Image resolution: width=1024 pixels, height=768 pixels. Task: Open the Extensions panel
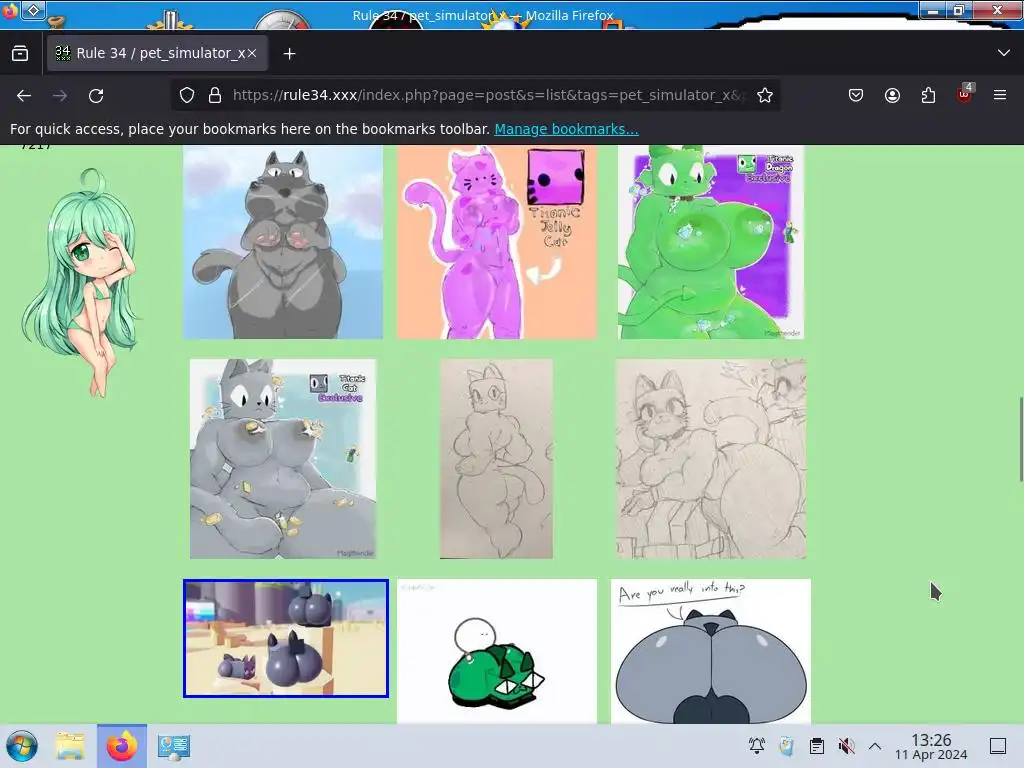pos(928,95)
